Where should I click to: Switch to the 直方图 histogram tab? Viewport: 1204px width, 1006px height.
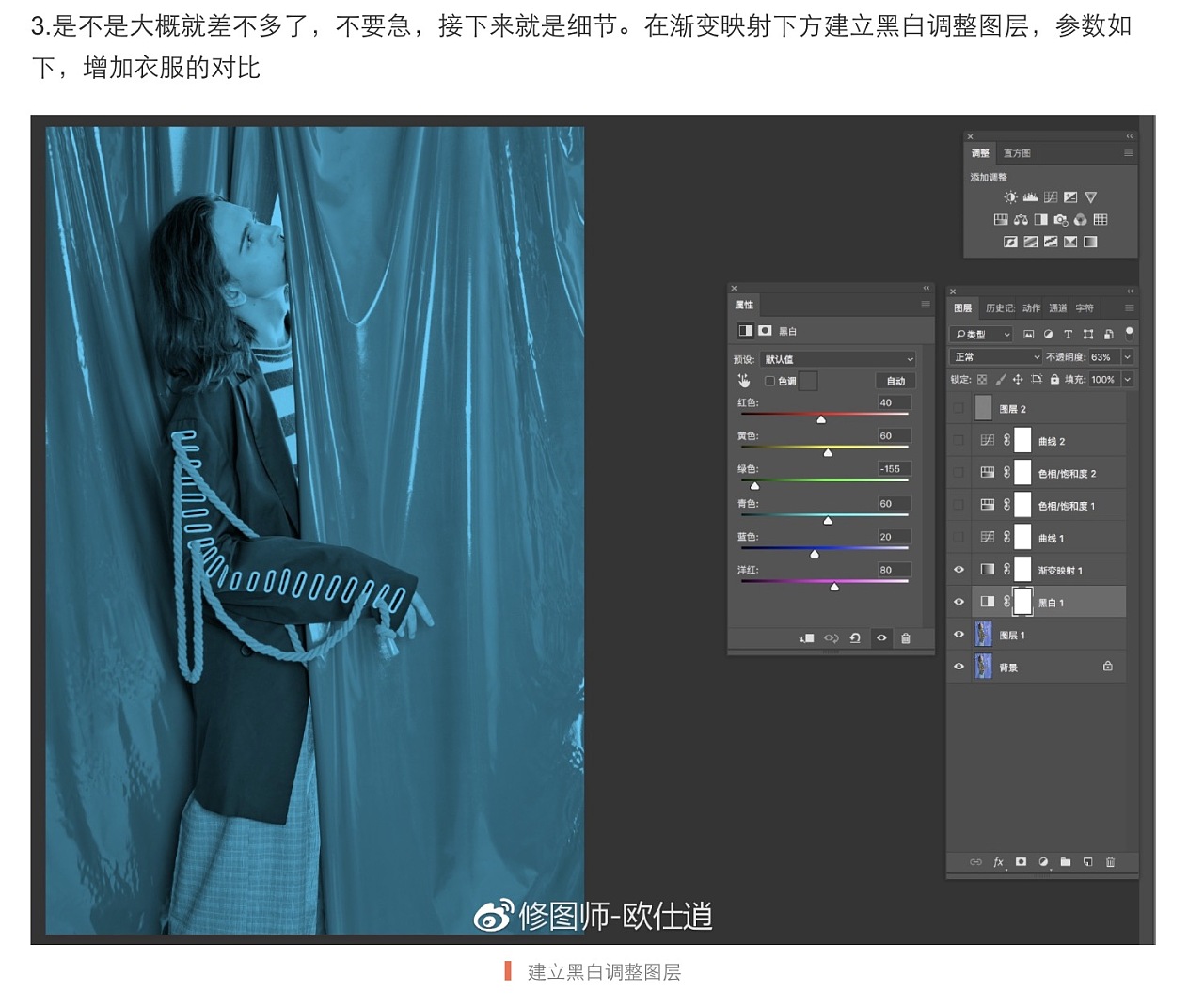coord(1017,153)
